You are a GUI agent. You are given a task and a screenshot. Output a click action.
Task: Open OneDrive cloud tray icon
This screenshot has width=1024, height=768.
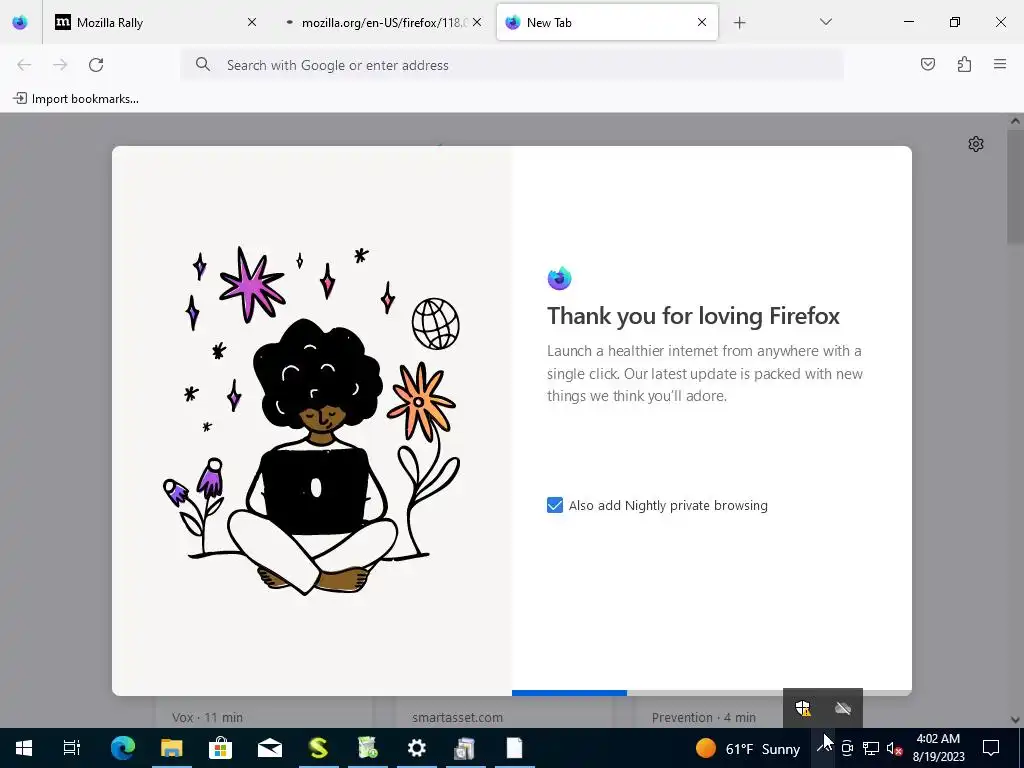click(843, 708)
